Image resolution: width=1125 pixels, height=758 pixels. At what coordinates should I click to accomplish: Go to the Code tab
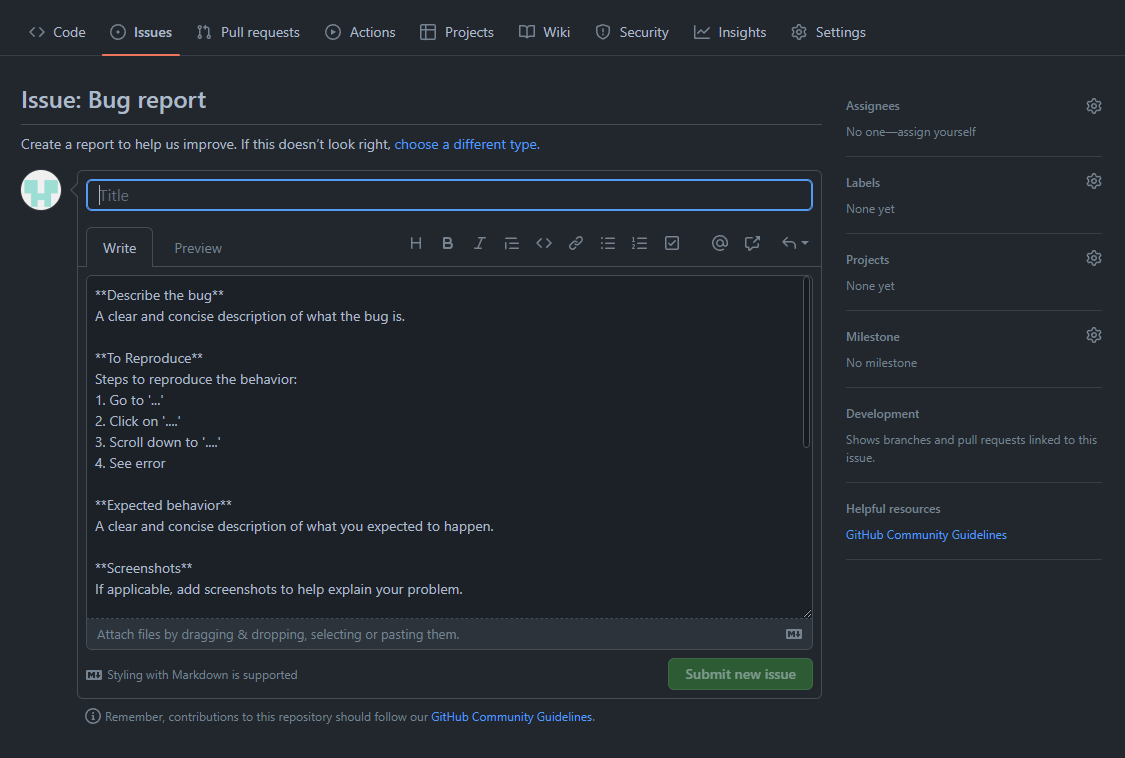tap(57, 32)
